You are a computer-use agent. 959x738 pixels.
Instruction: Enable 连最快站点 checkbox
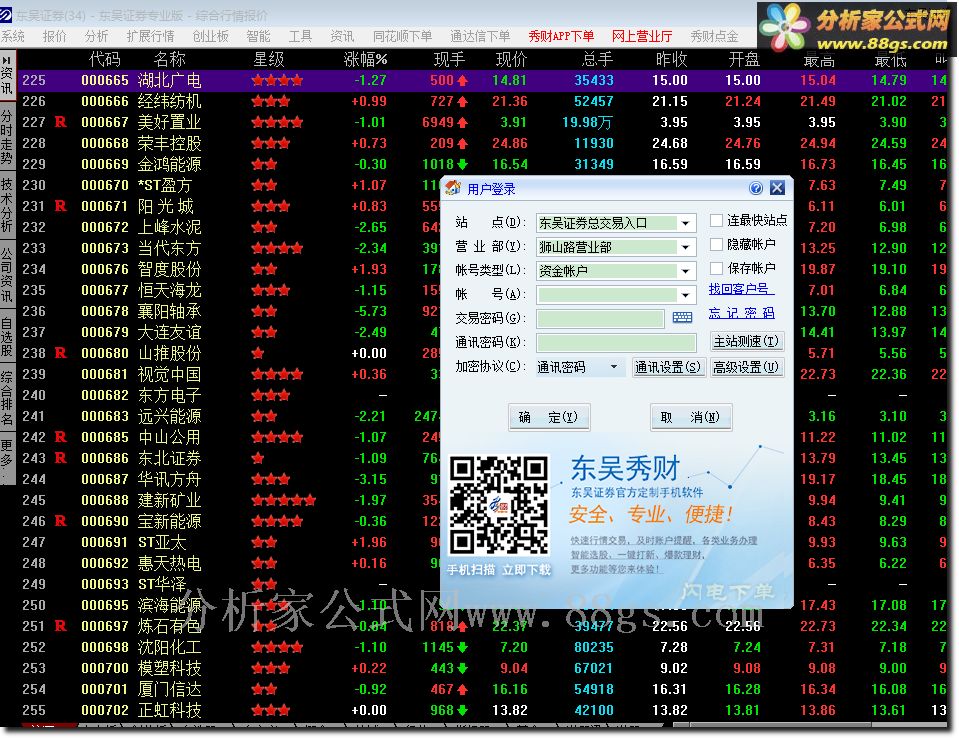[x=716, y=220]
